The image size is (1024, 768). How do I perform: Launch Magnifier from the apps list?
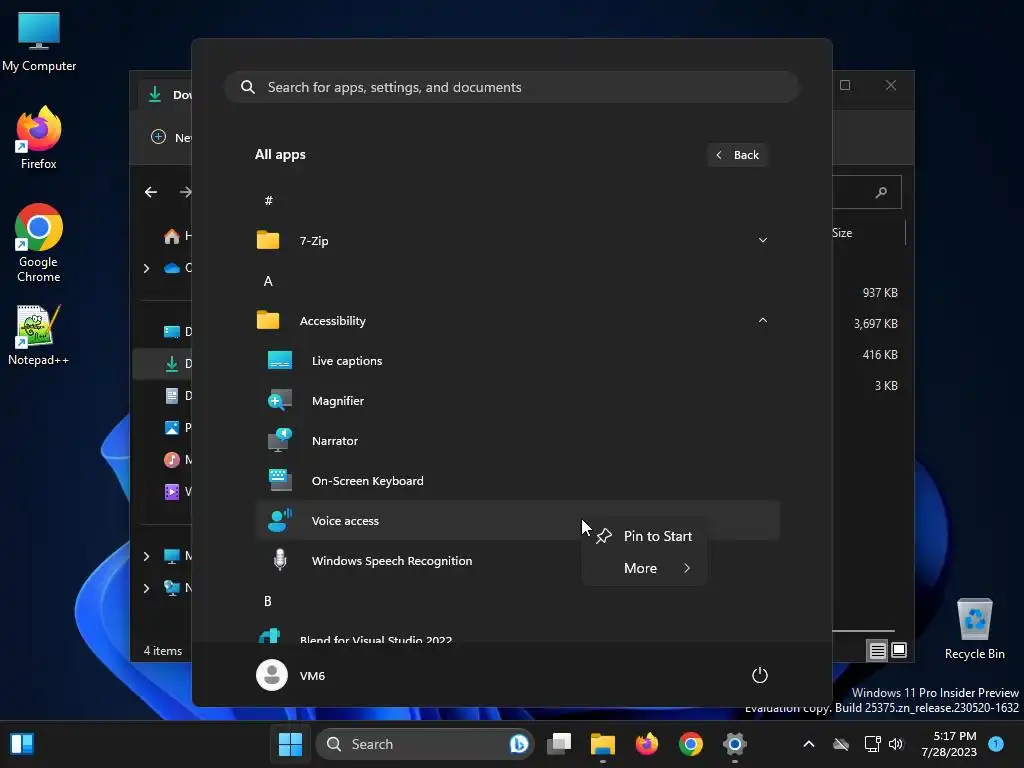click(x=517, y=400)
